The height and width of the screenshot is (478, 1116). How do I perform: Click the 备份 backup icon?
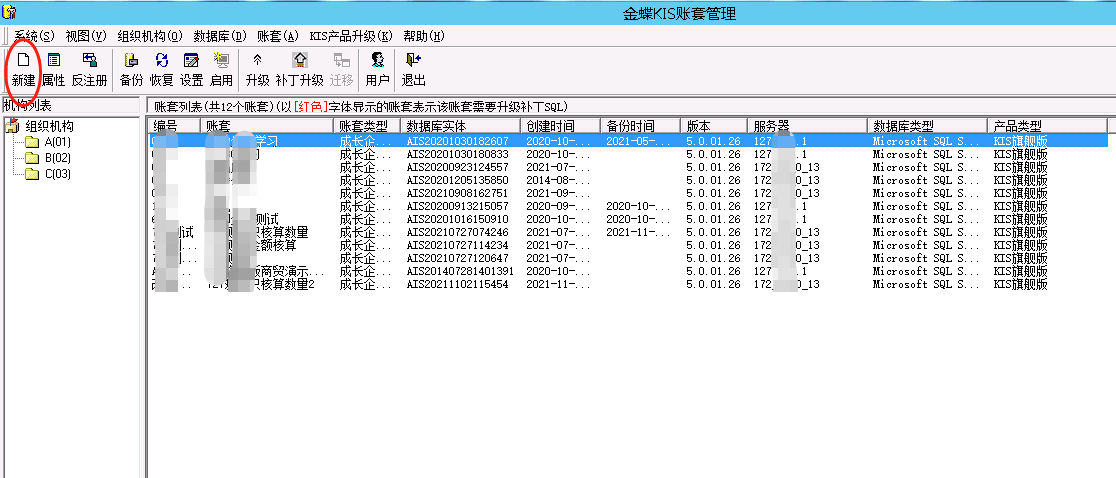pyautogui.click(x=131, y=60)
